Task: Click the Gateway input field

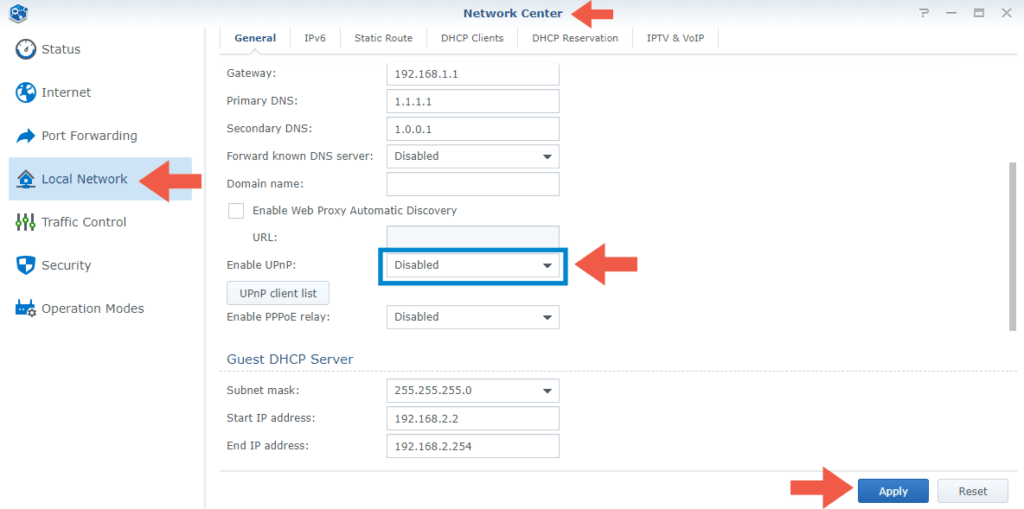Action: coord(473,74)
